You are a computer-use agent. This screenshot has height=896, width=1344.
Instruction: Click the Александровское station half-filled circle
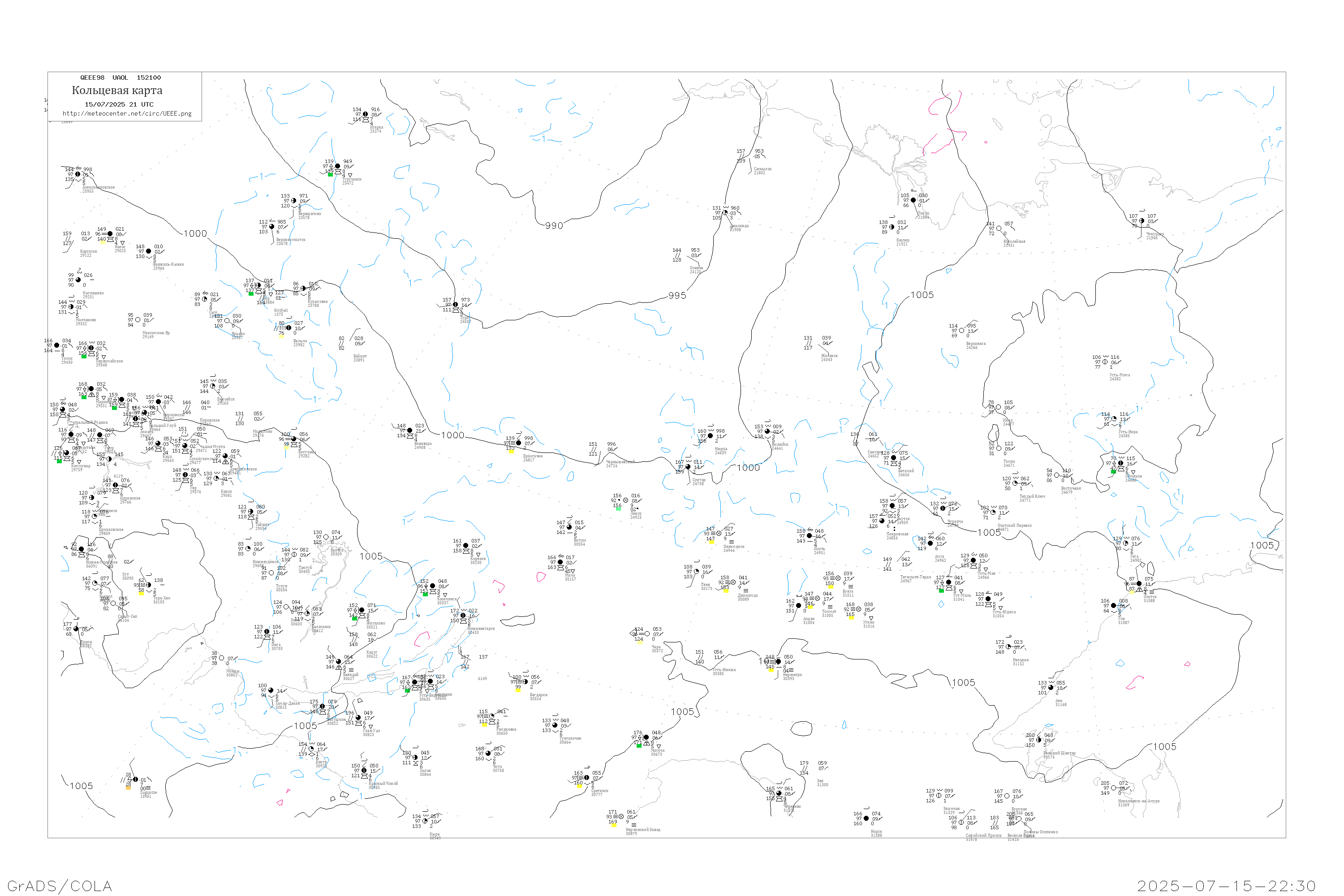click(78, 174)
